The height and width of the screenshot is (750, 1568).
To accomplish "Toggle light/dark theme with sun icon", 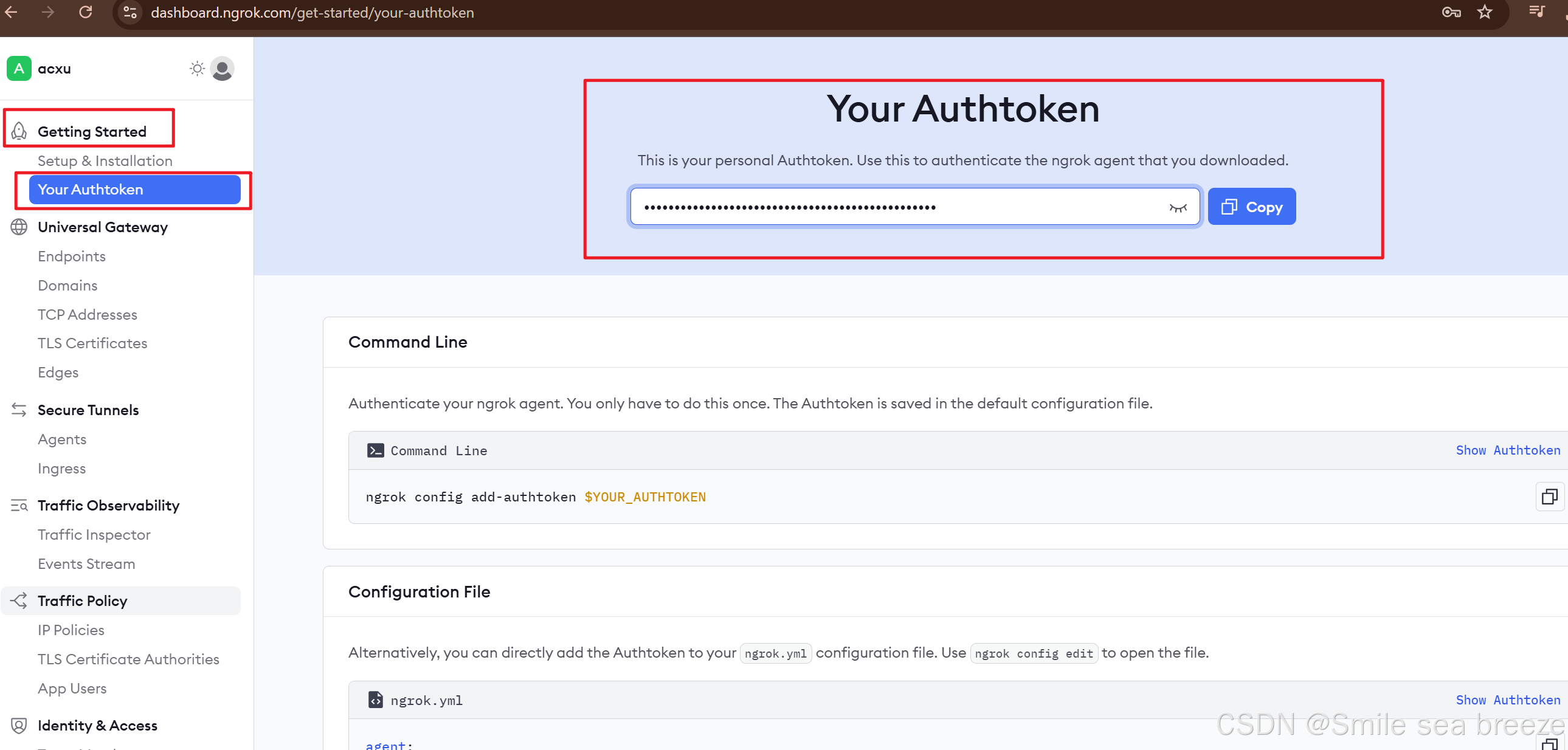I will point(196,68).
